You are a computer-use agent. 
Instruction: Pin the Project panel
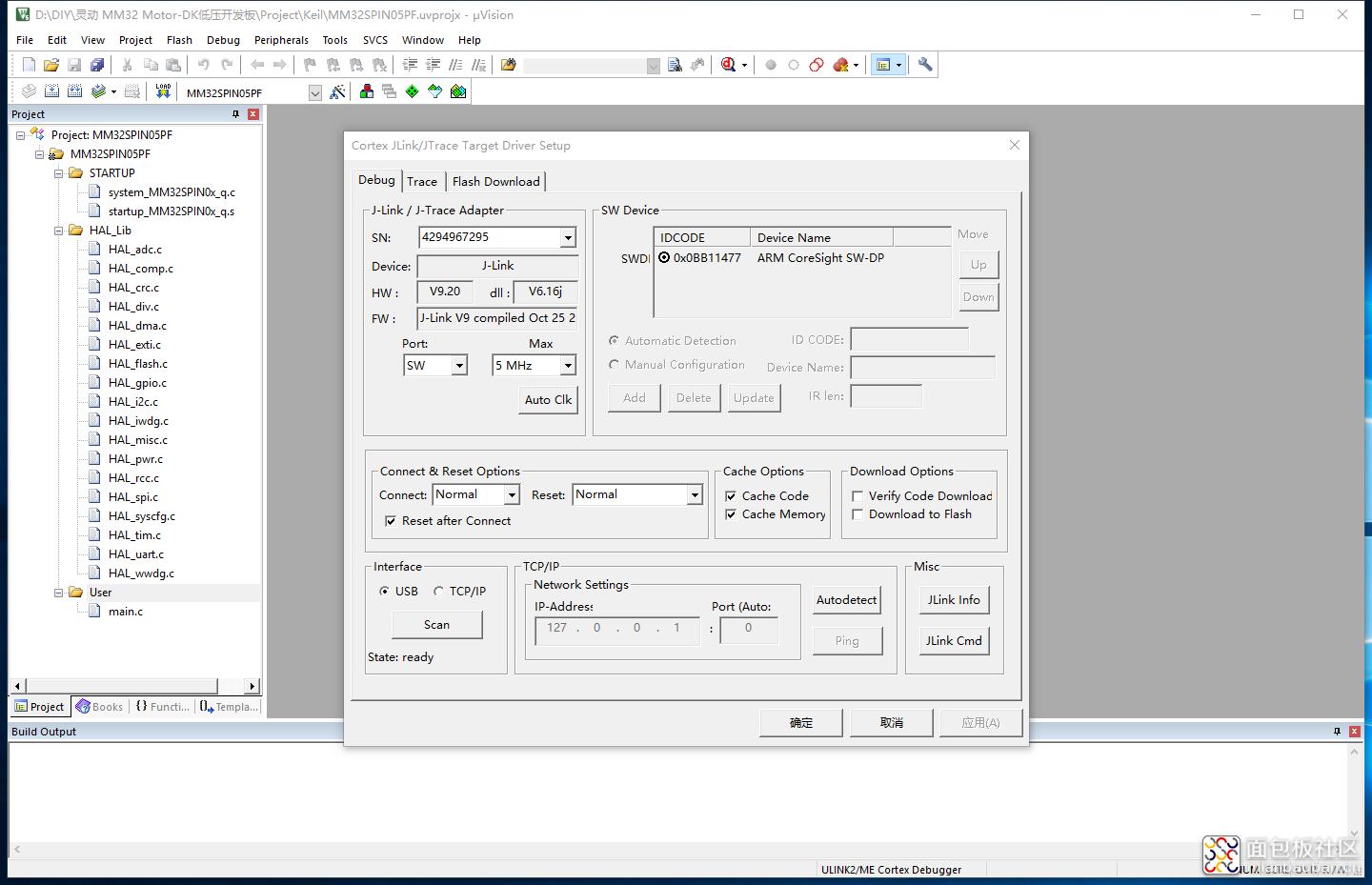(x=236, y=114)
